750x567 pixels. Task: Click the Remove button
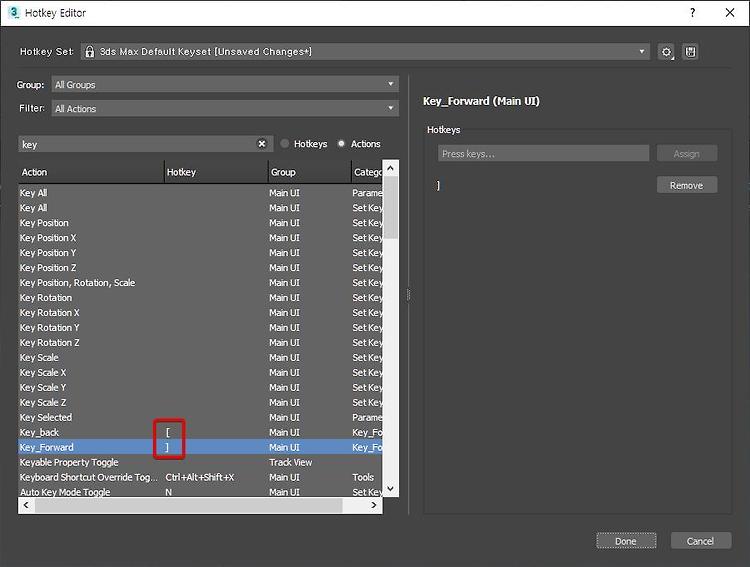click(x=686, y=185)
